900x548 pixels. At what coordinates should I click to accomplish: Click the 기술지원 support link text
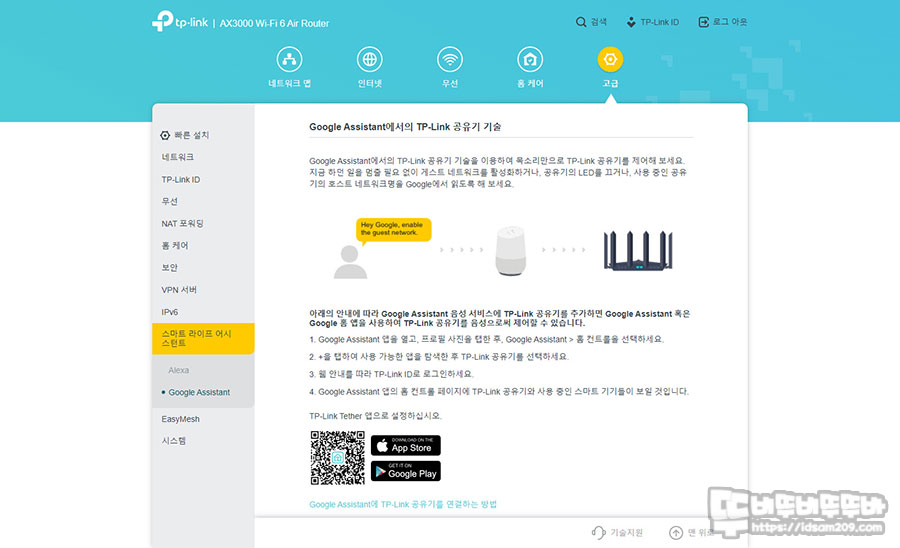click(x=626, y=533)
